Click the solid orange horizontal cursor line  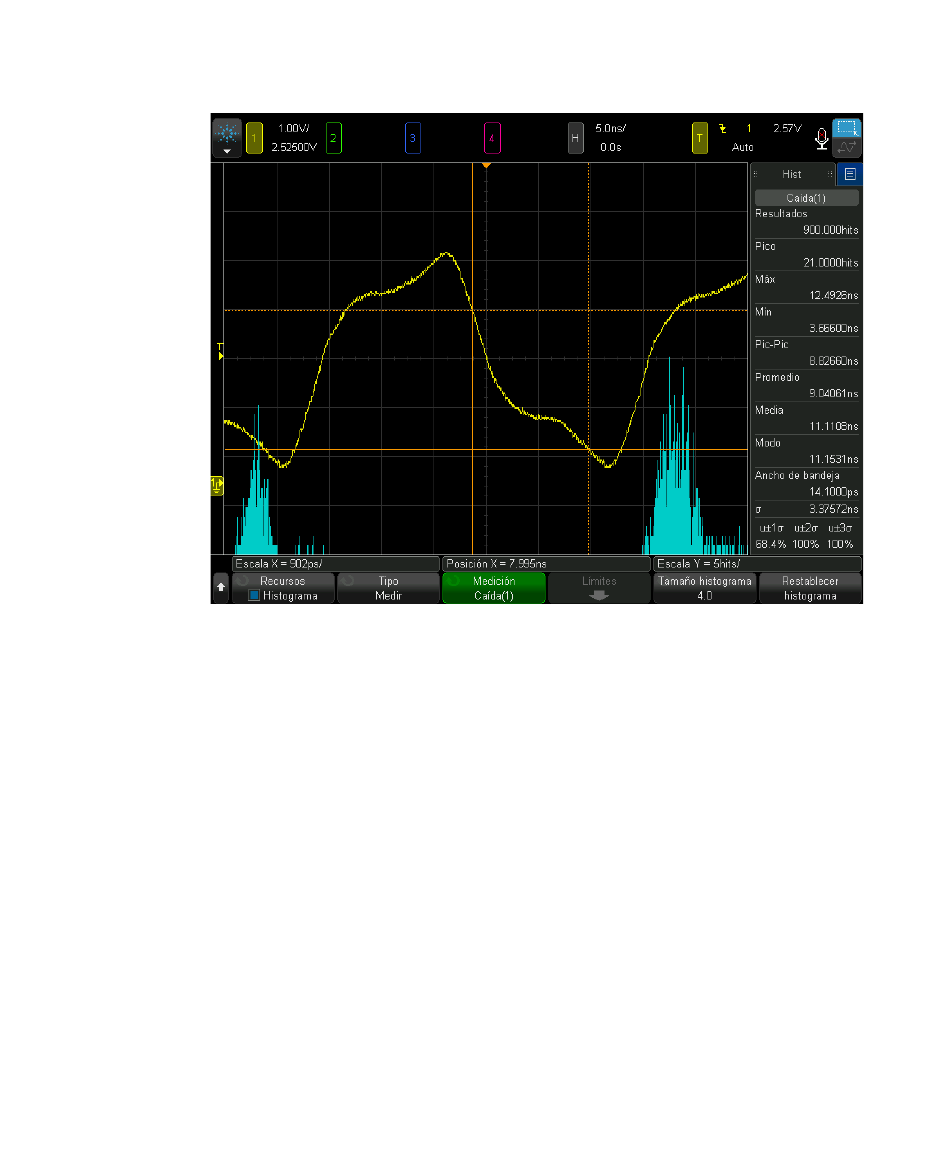486,450
